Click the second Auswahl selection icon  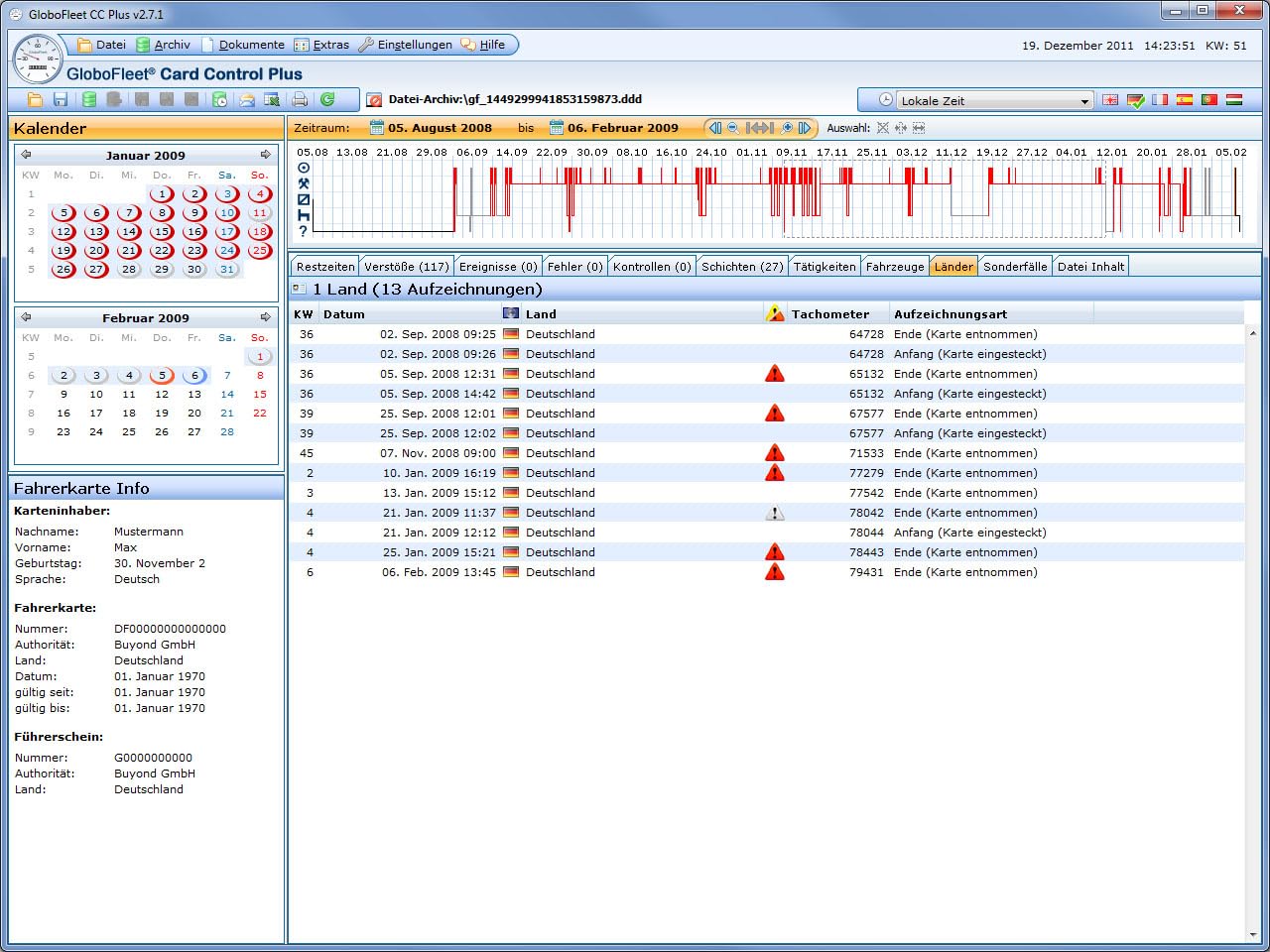click(901, 128)
